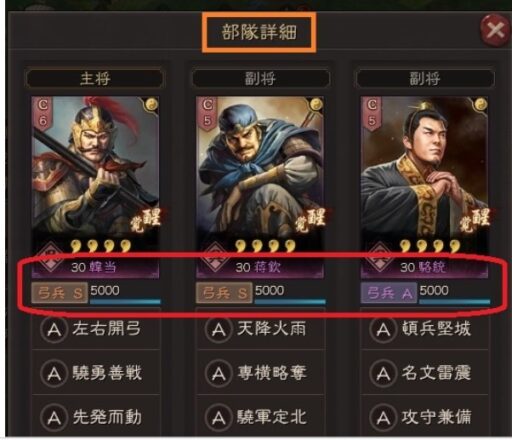Open 蒋欽 vice general portrait card
This screenshot has height=440, width=512.
point(260,187)
